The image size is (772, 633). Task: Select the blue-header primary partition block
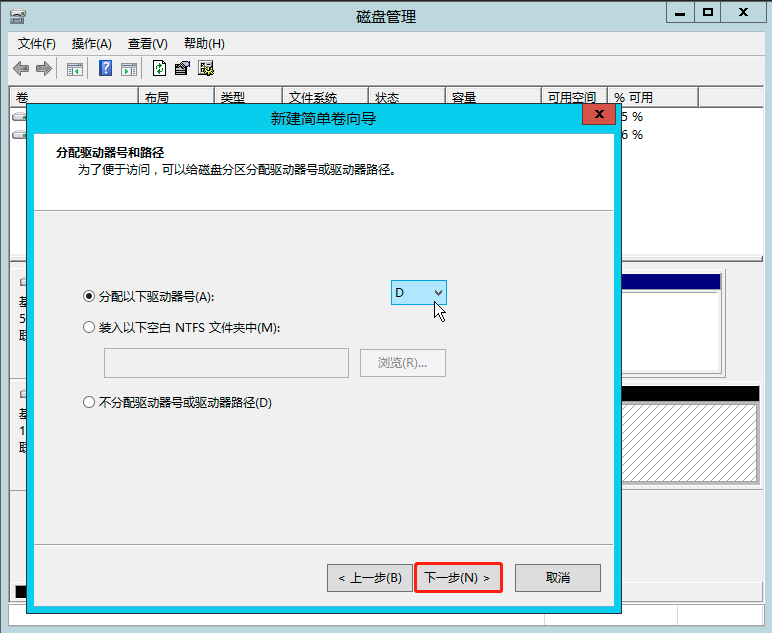pyautogui.click(x=671, y=323)
